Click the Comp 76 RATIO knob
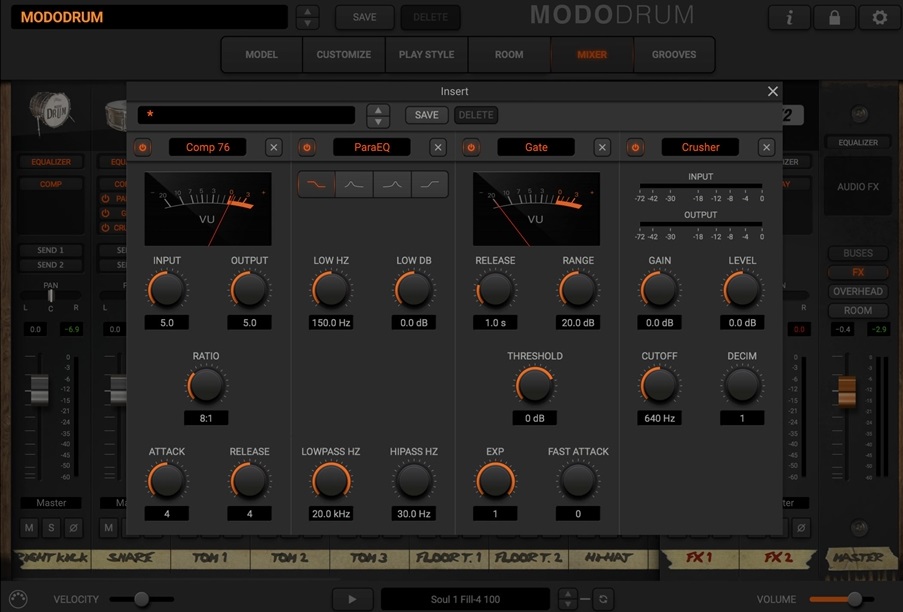 point(206,385)
